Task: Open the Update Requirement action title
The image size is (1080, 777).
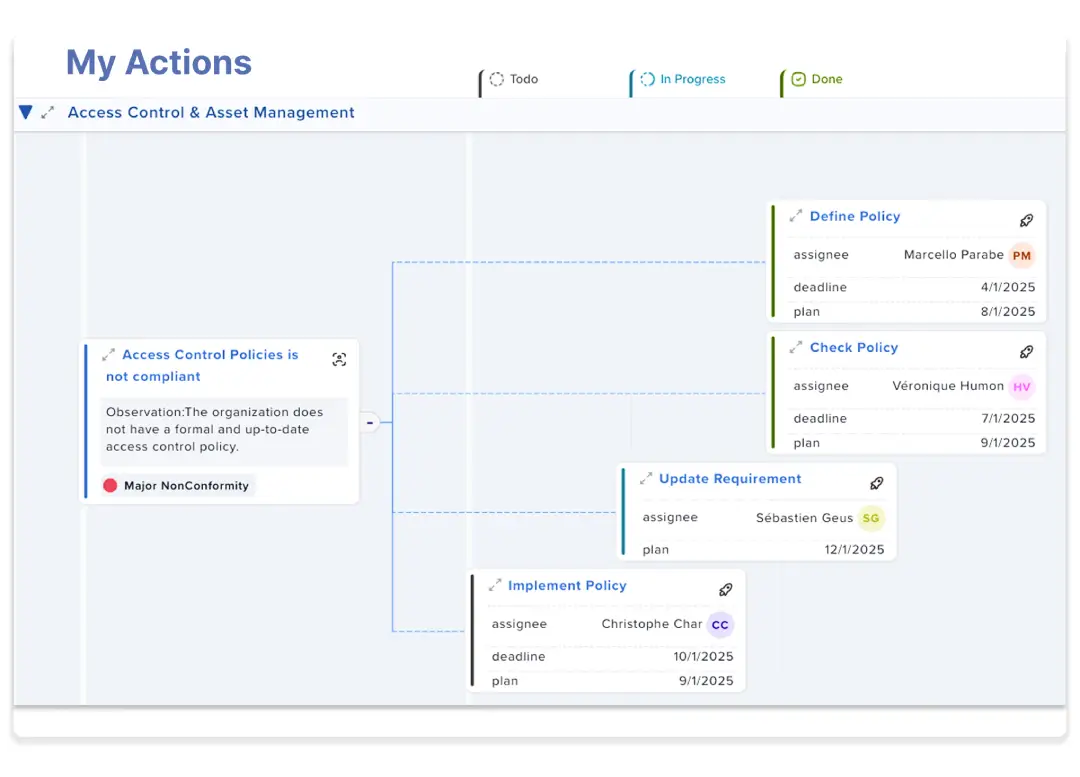Action: click(730, 479)
